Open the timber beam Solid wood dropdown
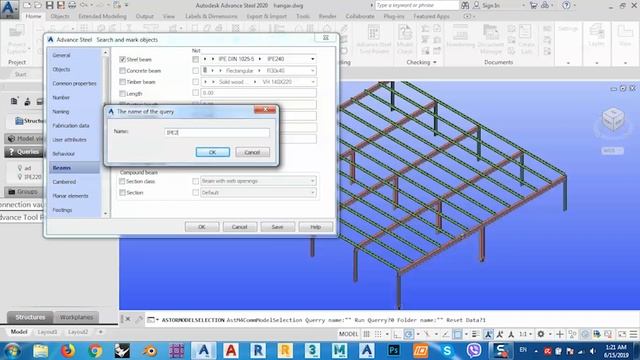This screenshot has height=360, width=640. (x=313, y=82)
